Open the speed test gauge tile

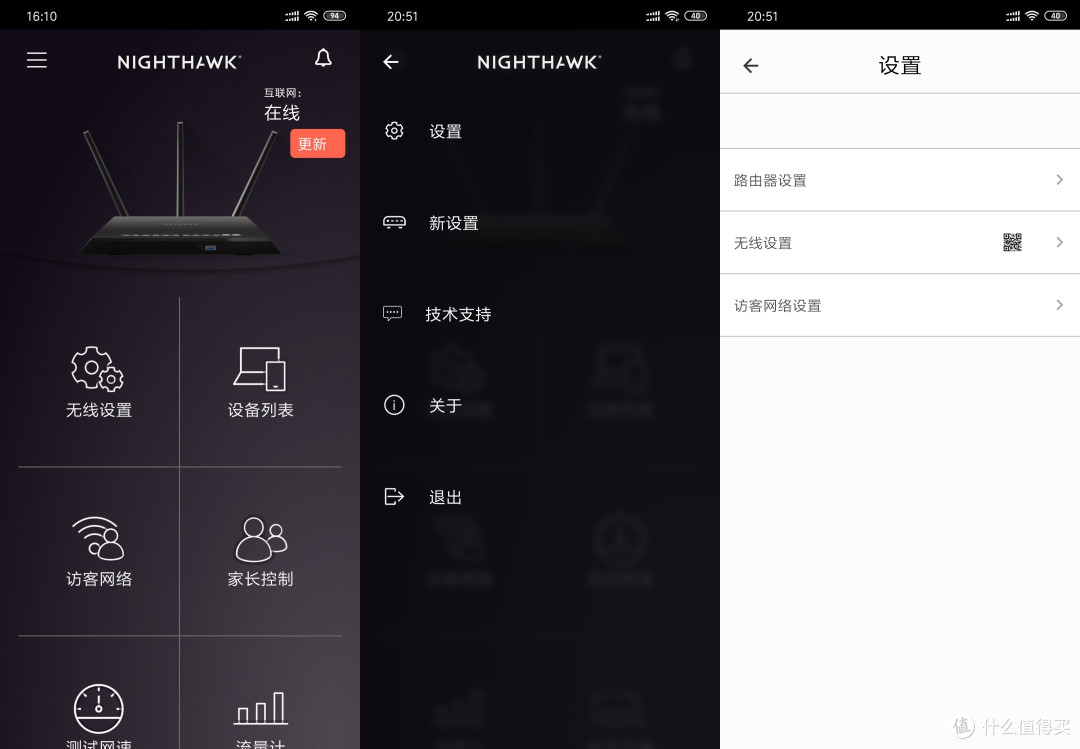[x=98, y=715]
